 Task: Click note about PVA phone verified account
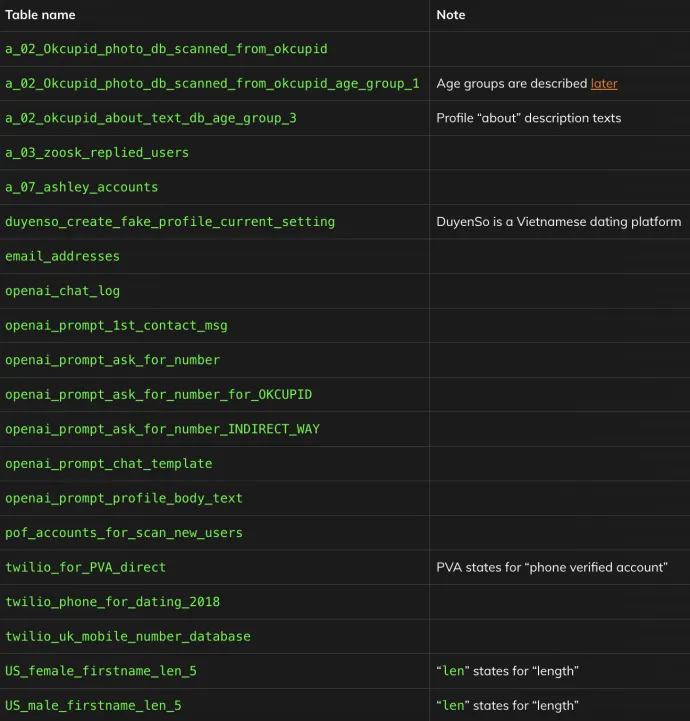[x=552, y=567]
